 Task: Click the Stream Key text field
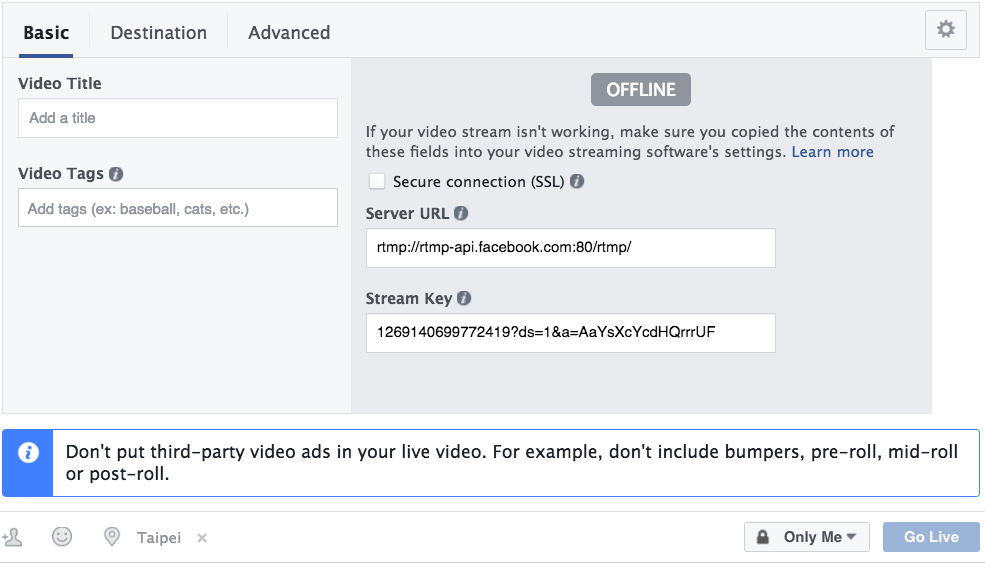coord(570,333)
